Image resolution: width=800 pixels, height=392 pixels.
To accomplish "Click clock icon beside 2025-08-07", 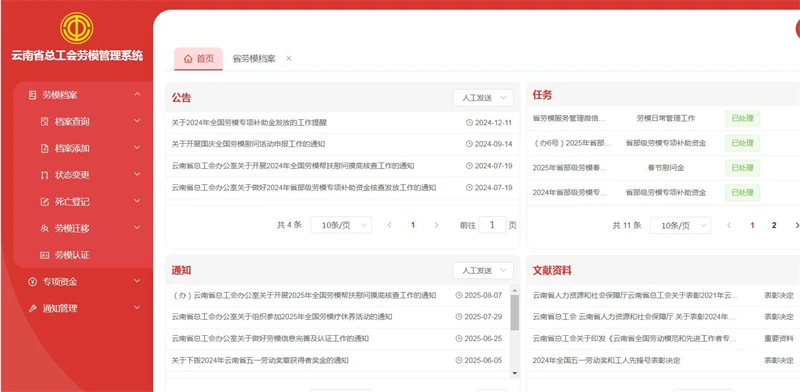I will 459,295.
